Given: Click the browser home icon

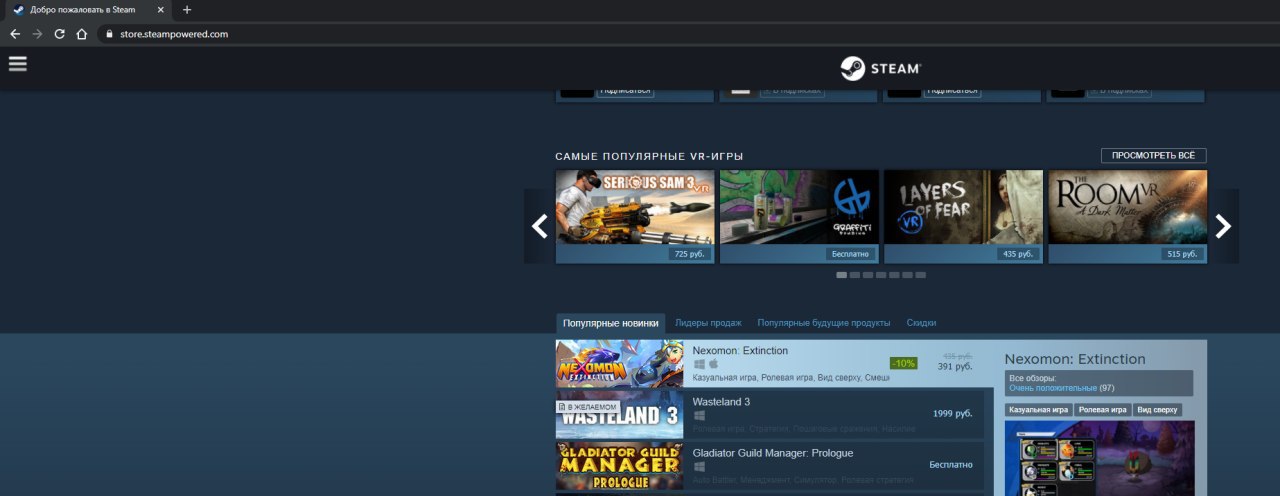Looking at the screenshot, I should (x=82, y=33).
